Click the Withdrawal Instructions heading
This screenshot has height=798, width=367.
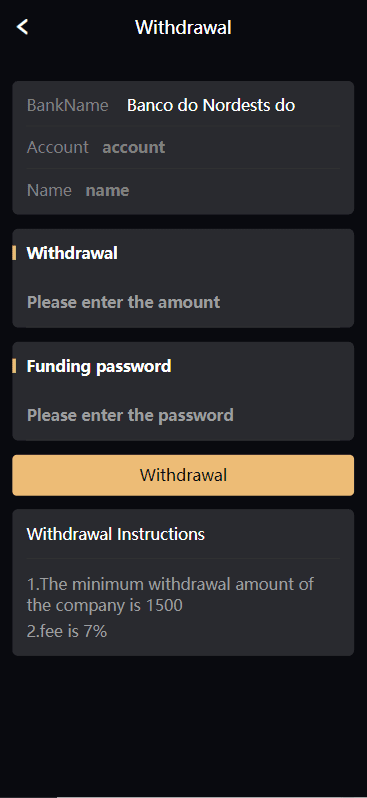click(116, 534)
